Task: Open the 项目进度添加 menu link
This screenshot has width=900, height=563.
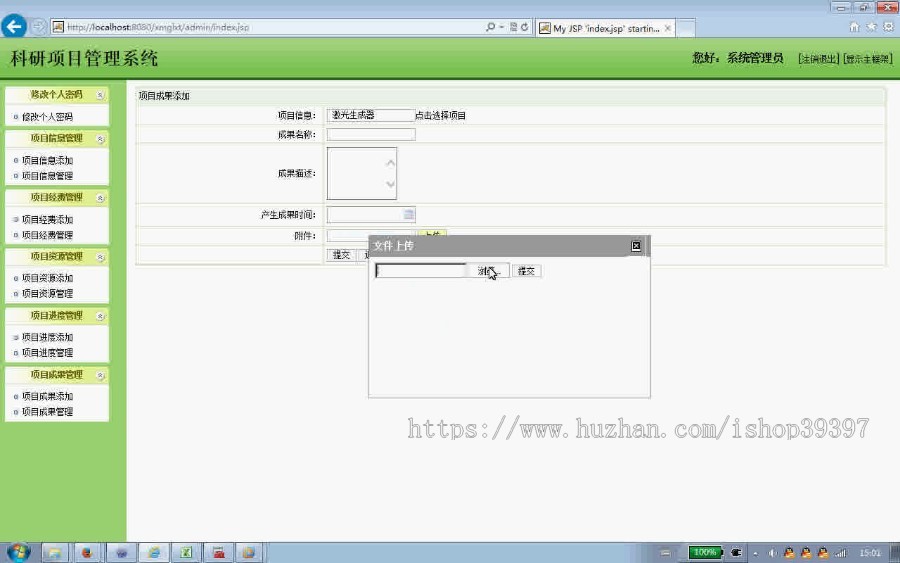Action: pos(47,337)
